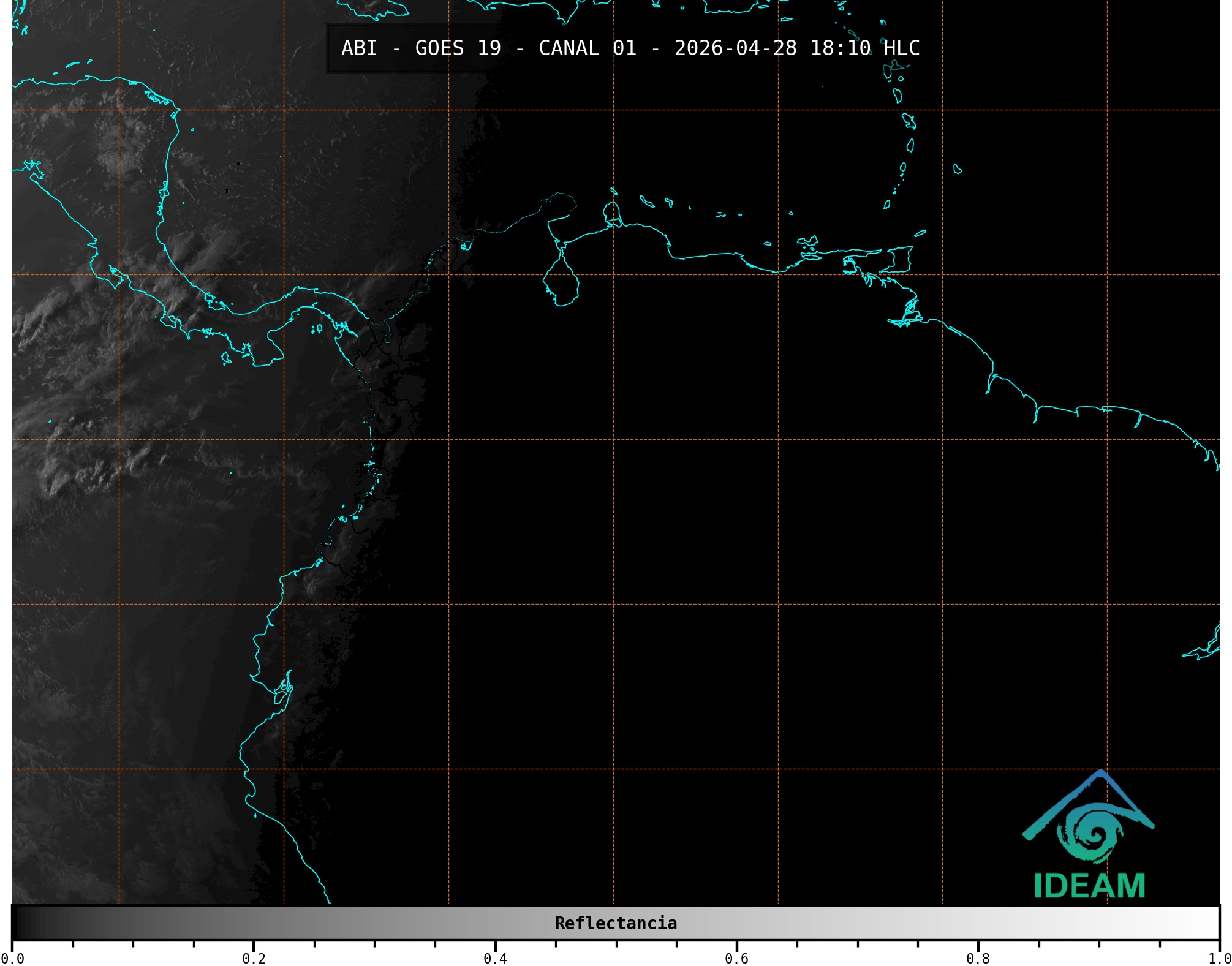The height and width of the screenshot is (966, 1232).
Task: Click the Paraguaná peninsula outline
Action: [611, 212]
